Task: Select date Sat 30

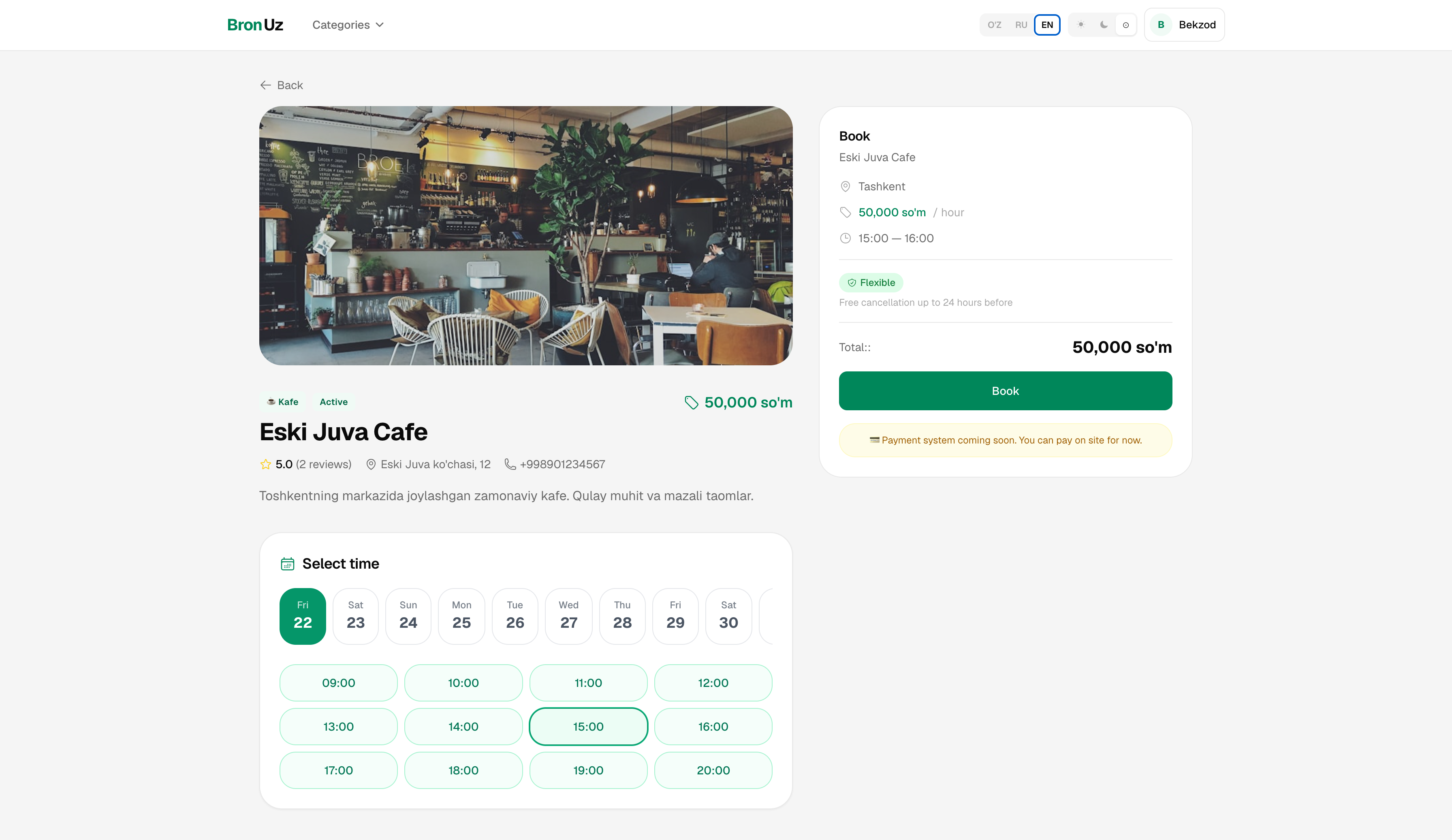Action: point(728,616)
